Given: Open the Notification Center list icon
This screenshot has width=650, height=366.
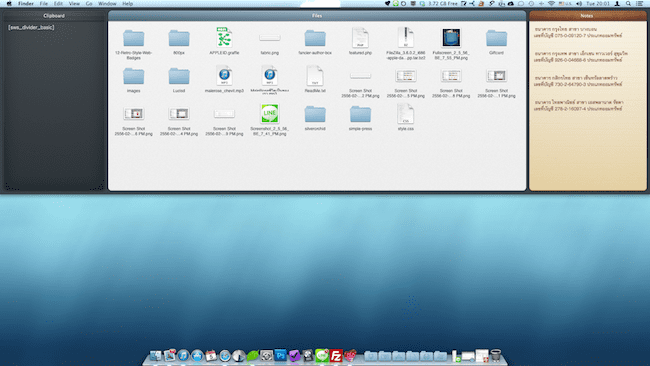Looking at the screenshot, I should pos(640,4).
